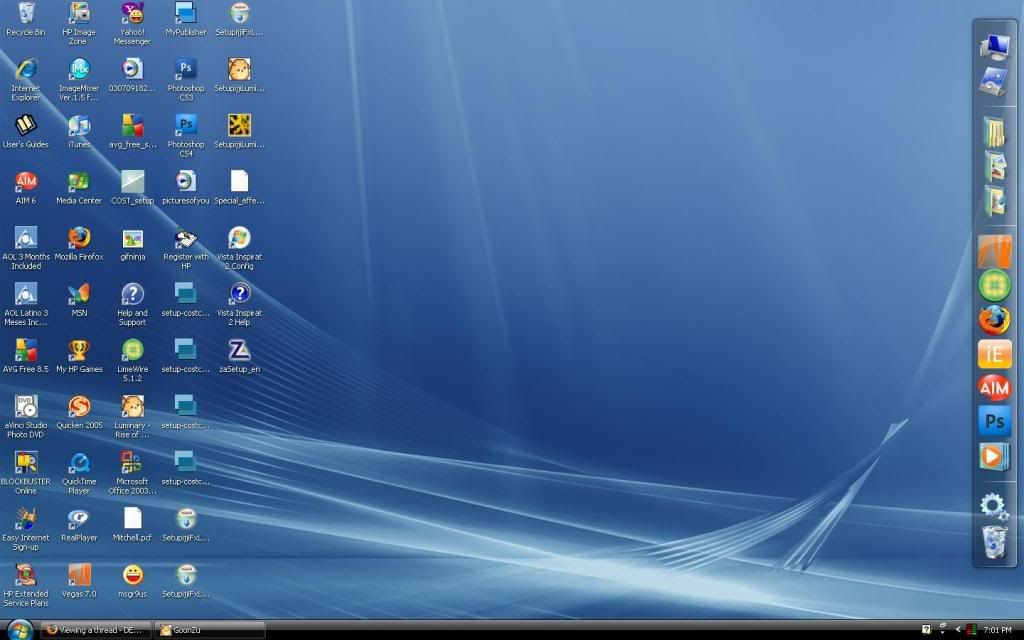Select the COST_setup desktop icon

[133, 187]
